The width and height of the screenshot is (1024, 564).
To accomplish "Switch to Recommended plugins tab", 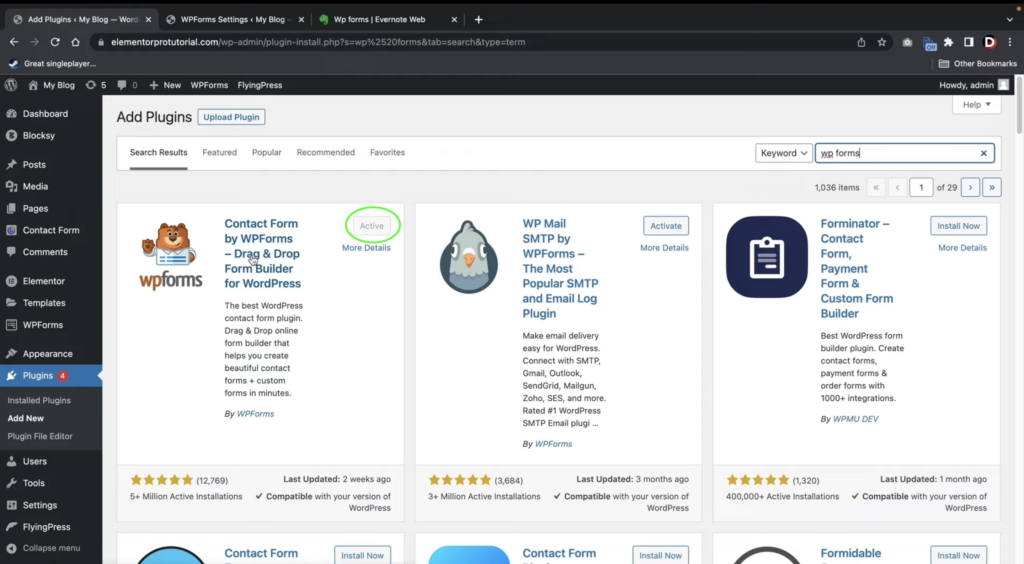I will (x=325, y=152).
